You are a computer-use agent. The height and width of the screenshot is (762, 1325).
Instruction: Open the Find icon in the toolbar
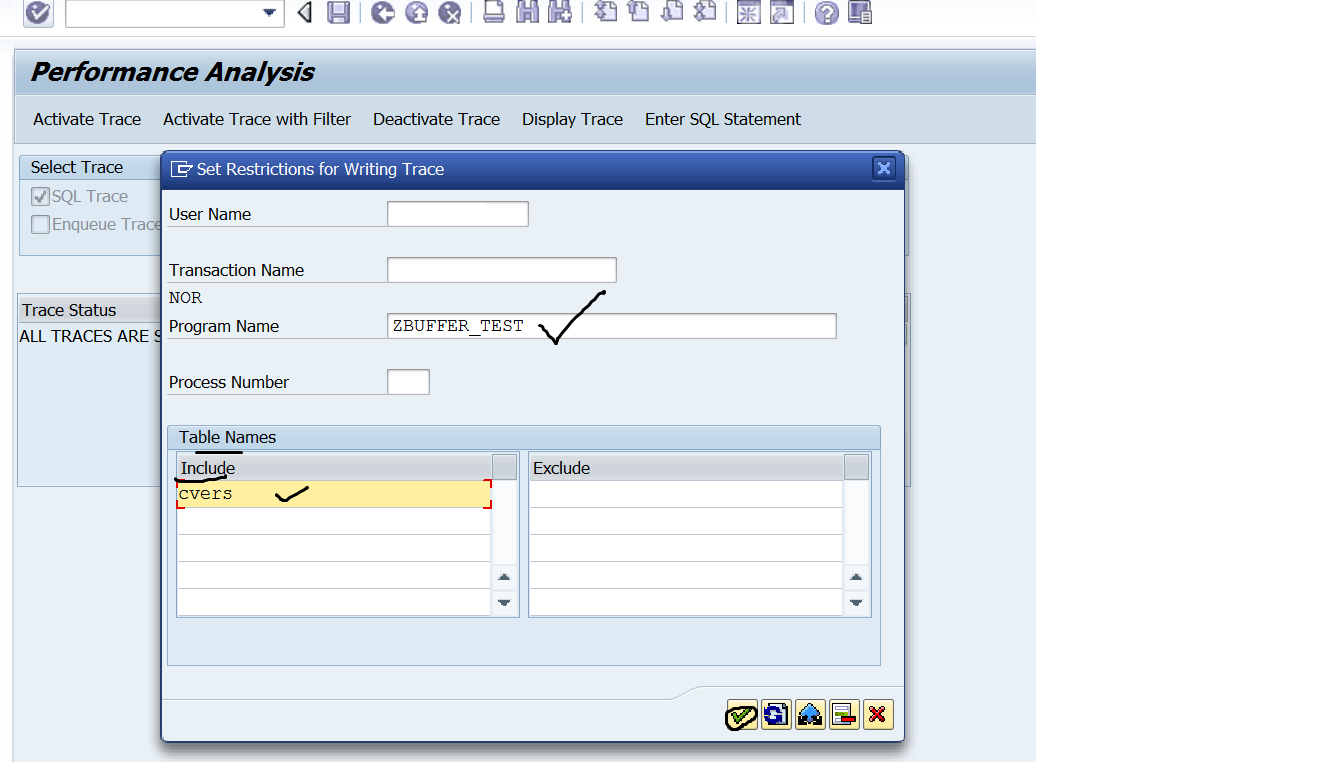[x=527, y=13]
